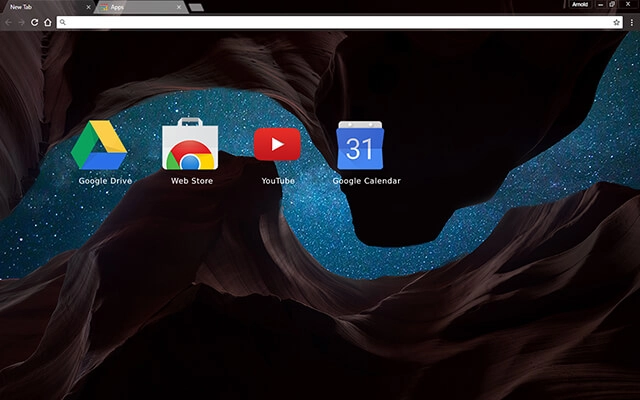Close the Apps tab
The width and height of the screenshot is (640, 400).
tap(179, 7)
